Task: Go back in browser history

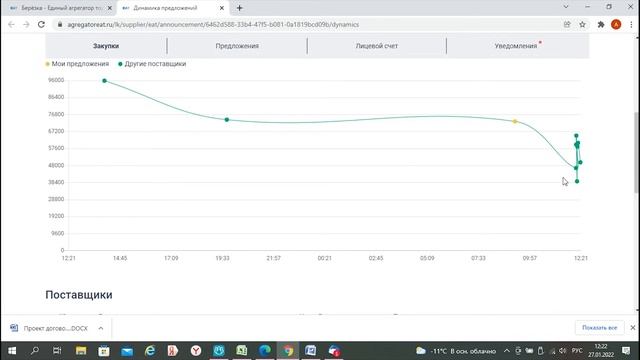Action: [x=11, y=24]
